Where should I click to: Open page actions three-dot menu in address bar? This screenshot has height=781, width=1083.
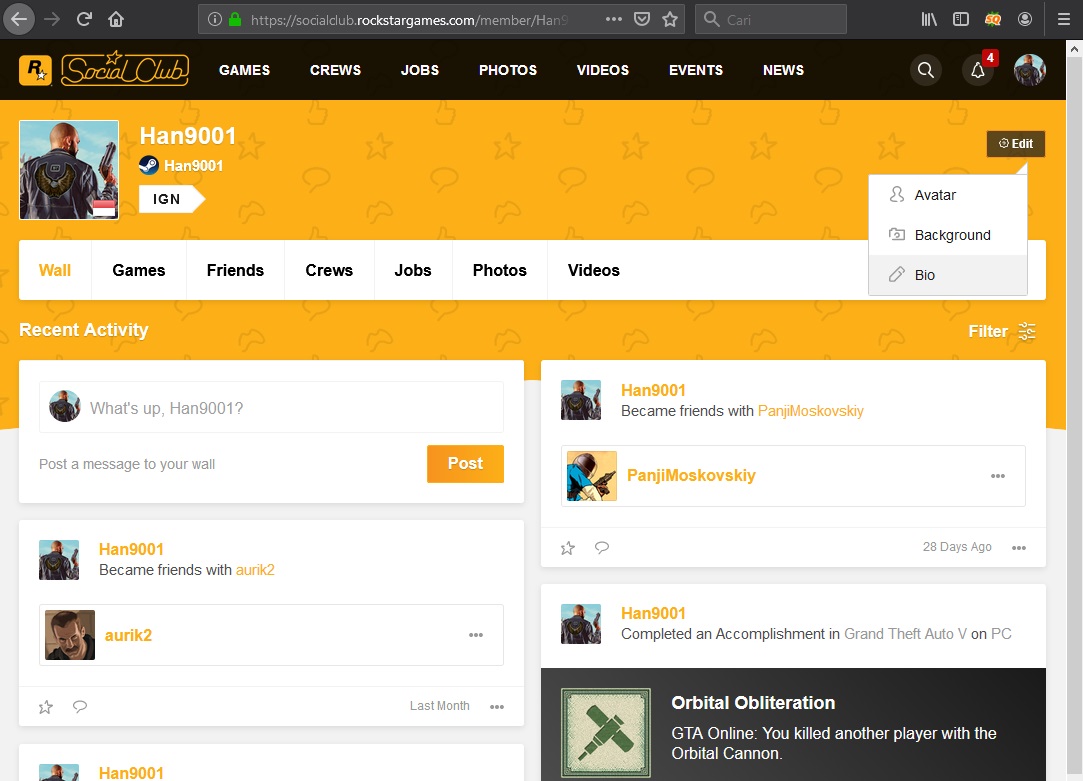click(x=613, y=19)
